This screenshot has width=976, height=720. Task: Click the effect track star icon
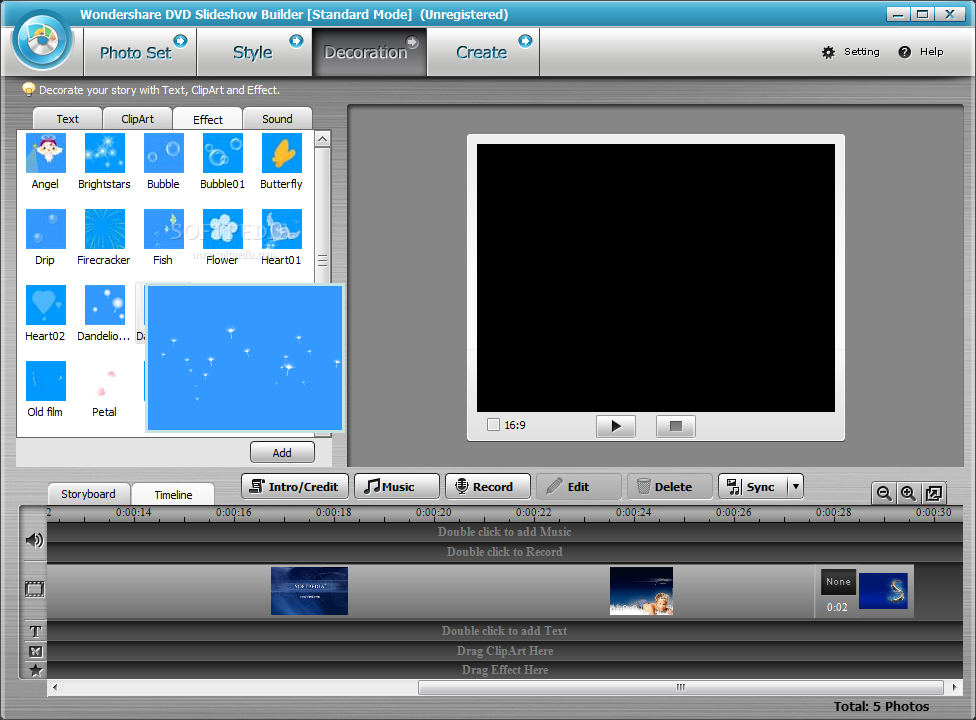35,670
